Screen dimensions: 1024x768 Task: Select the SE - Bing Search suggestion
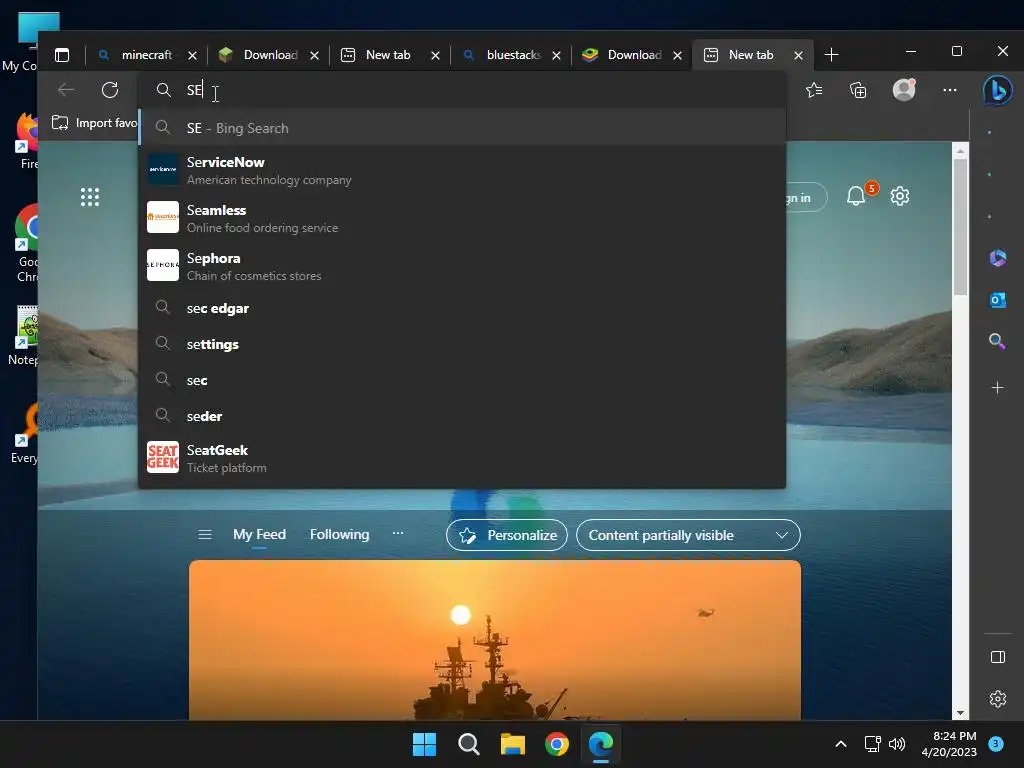(462, 128)
